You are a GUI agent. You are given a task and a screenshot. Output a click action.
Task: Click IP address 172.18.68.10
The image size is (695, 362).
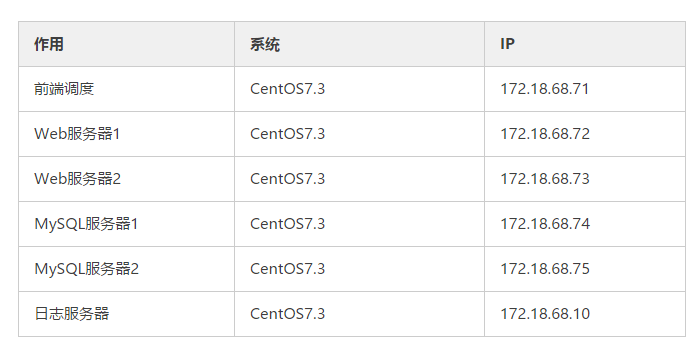[545, 314]
